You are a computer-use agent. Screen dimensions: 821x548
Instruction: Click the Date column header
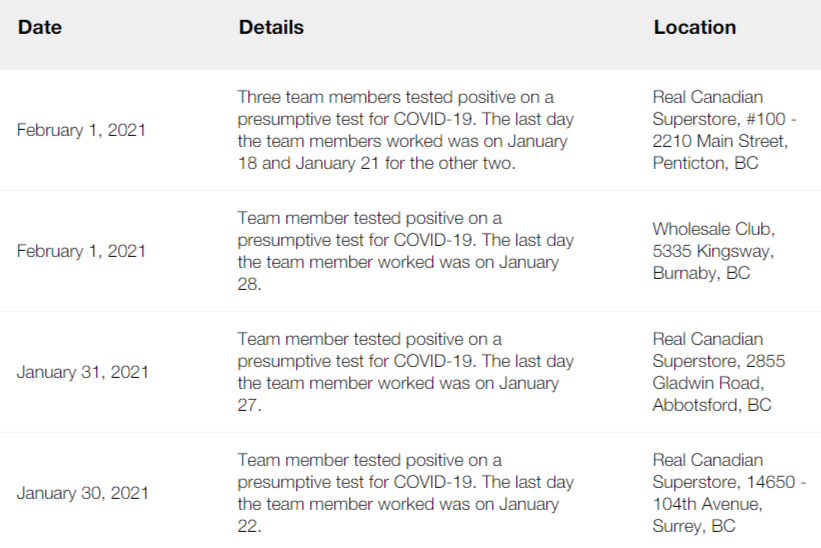[x=40, y=27]
